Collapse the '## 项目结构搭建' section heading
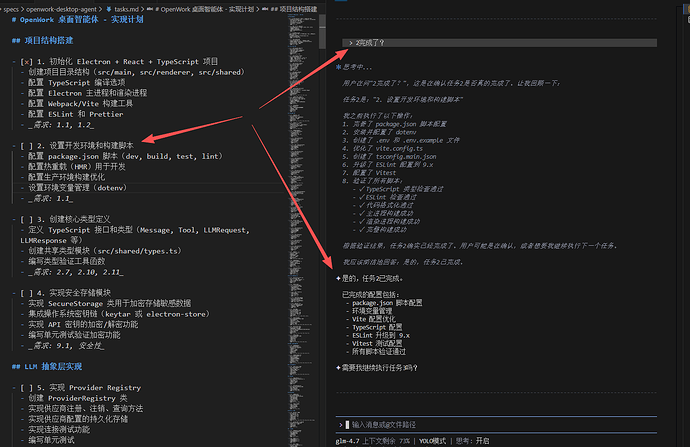 click(42, 40)
